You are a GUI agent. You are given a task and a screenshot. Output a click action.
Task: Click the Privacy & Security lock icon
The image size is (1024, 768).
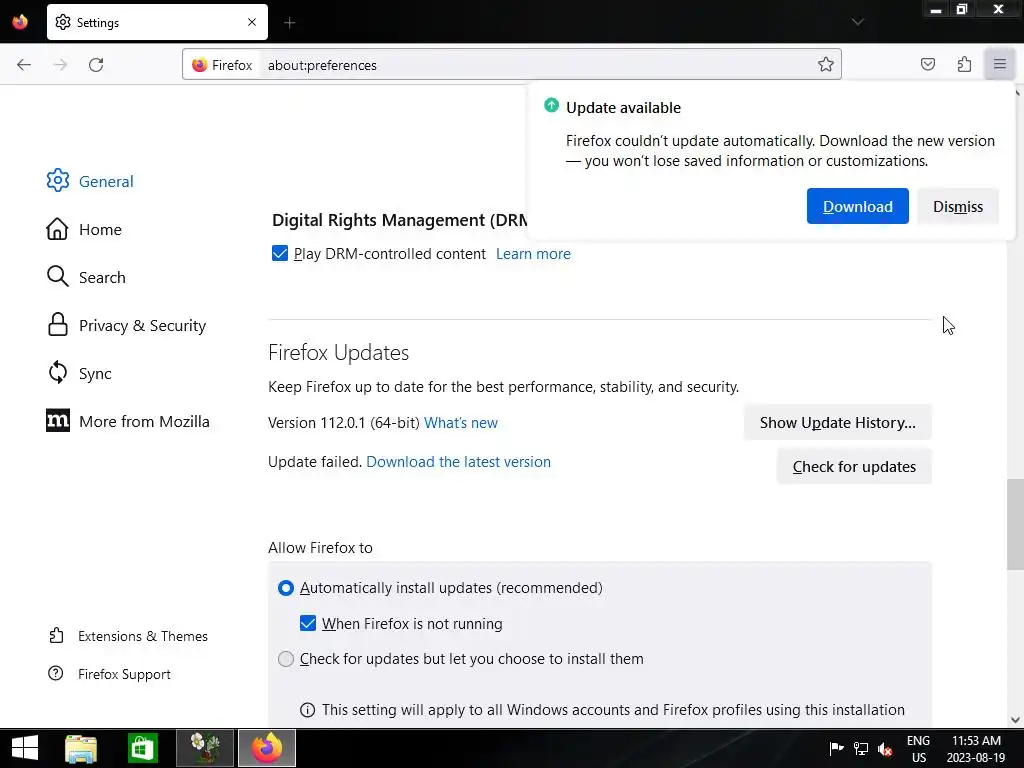coord(57,325)
